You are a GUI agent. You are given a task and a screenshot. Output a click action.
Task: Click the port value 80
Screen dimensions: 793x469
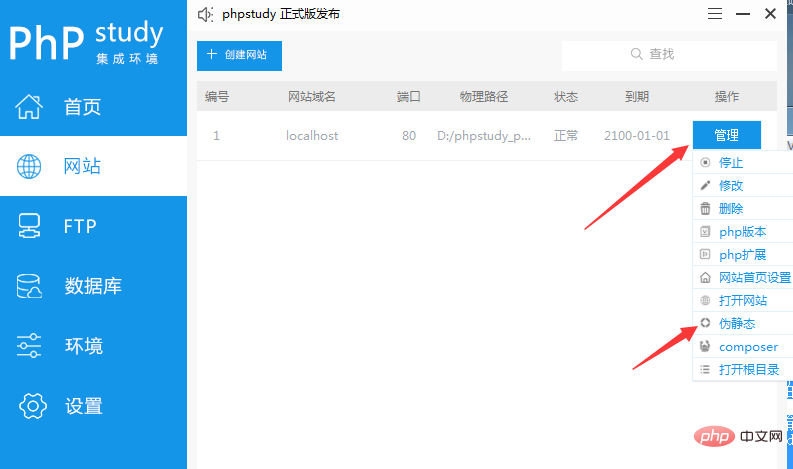[409, 136]
